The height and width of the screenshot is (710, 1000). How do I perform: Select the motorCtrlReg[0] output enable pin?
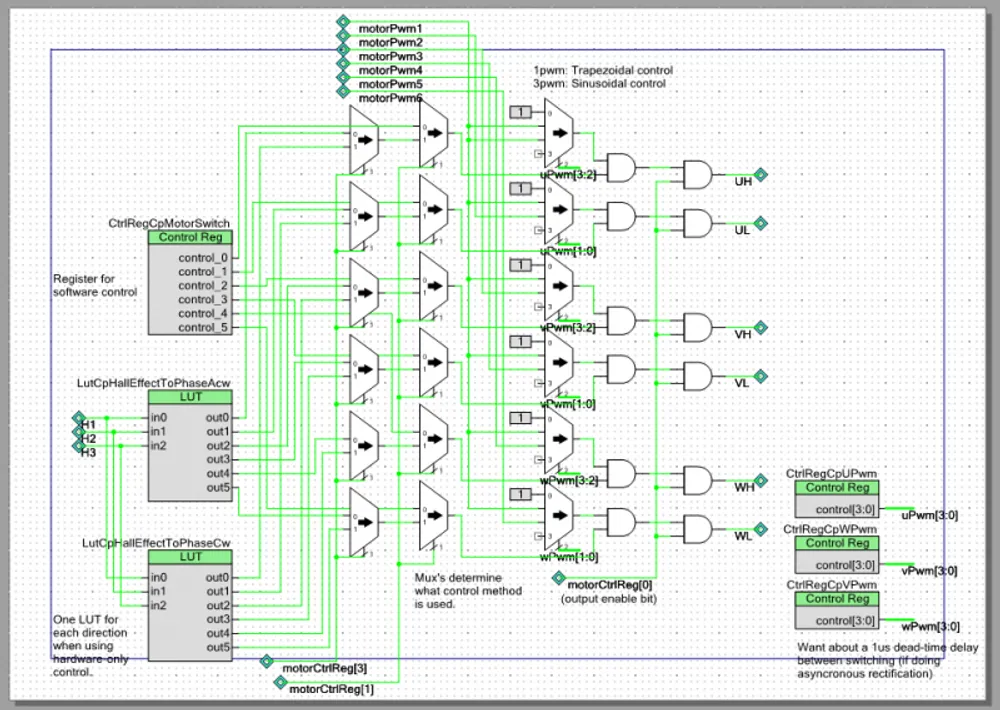click(x=558, y=578)
